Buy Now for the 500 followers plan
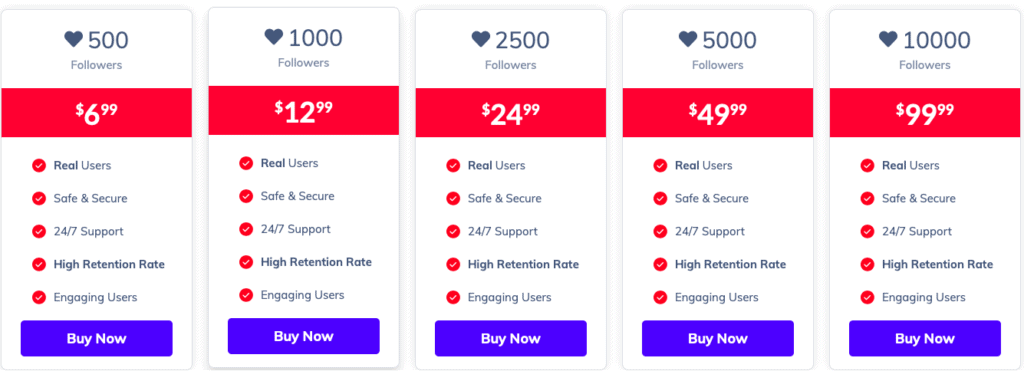The image size is (1024, 371). tap(97, 338)
